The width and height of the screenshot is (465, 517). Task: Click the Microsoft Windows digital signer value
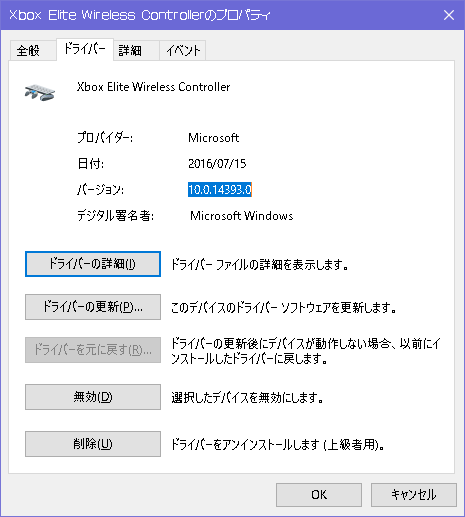point(242,216)
